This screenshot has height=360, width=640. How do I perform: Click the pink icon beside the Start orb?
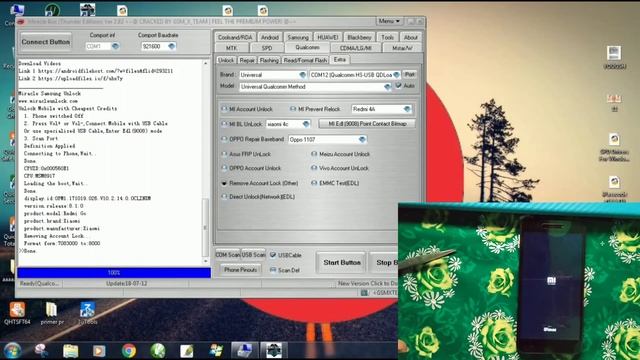tap(41, 351)
